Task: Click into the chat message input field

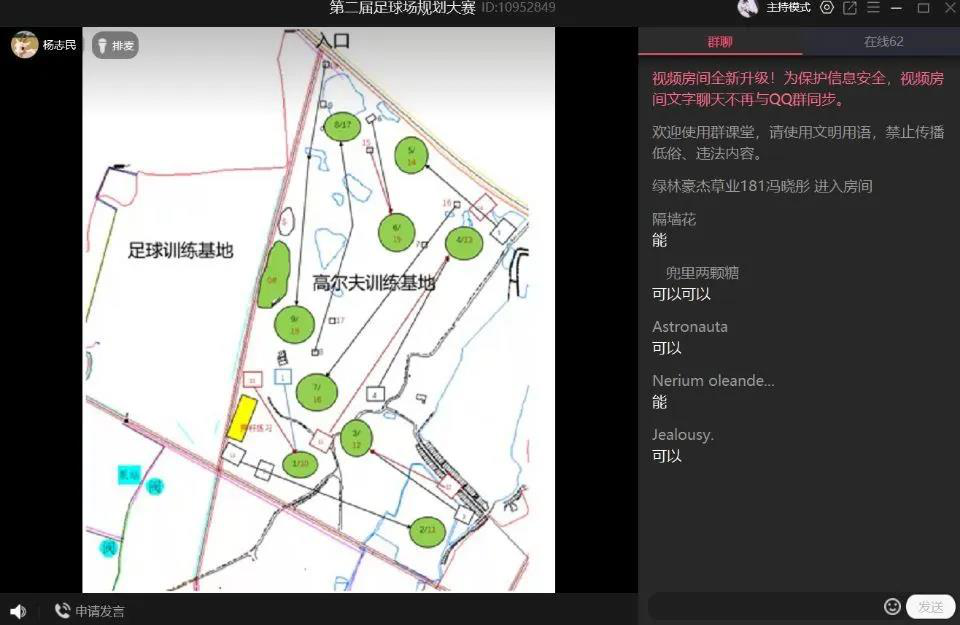Action: (x=765, y=607)
